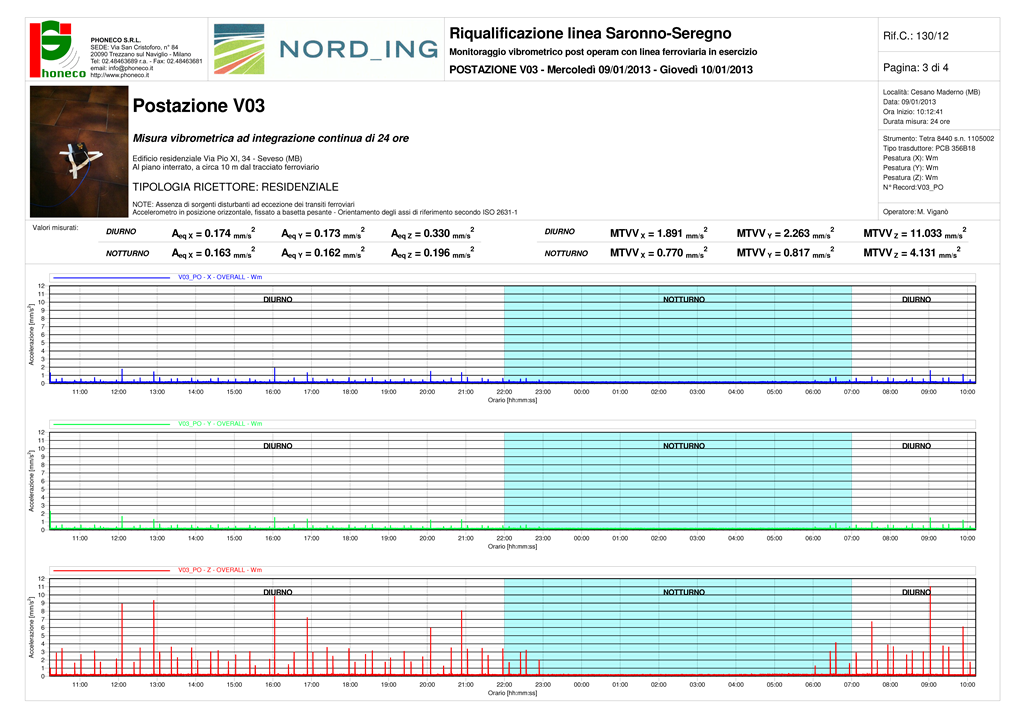Click "SEDE: Via San Cristoforo, n° 84" address
This screenshot has height=724, width=1024.
[135, 48]
